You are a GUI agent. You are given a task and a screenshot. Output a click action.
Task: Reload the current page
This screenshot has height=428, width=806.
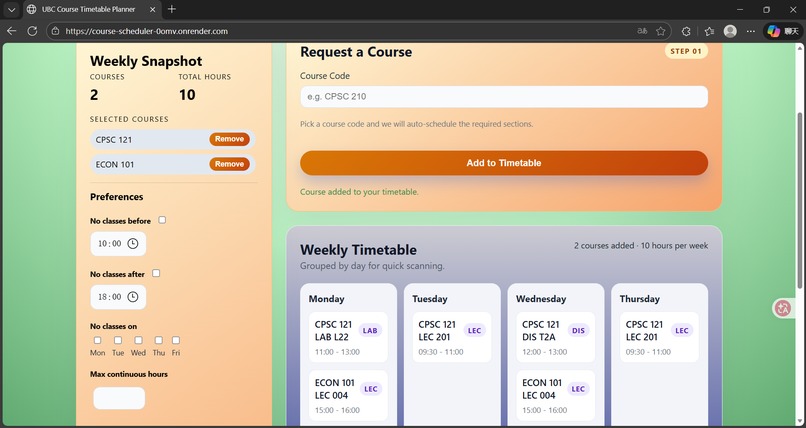pos(32,31)
